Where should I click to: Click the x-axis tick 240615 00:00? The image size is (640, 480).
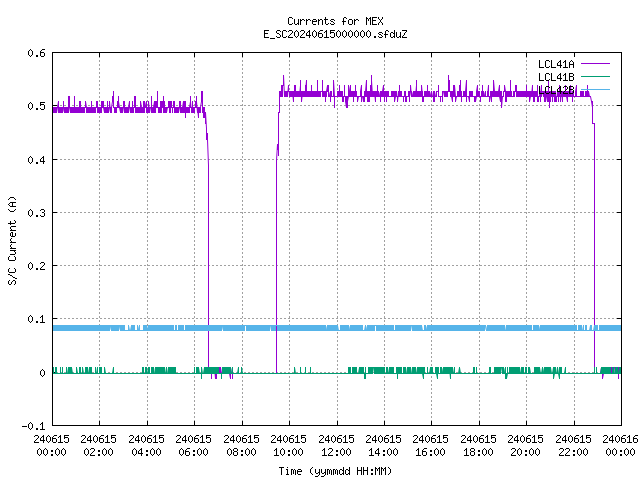click(51, 445)
